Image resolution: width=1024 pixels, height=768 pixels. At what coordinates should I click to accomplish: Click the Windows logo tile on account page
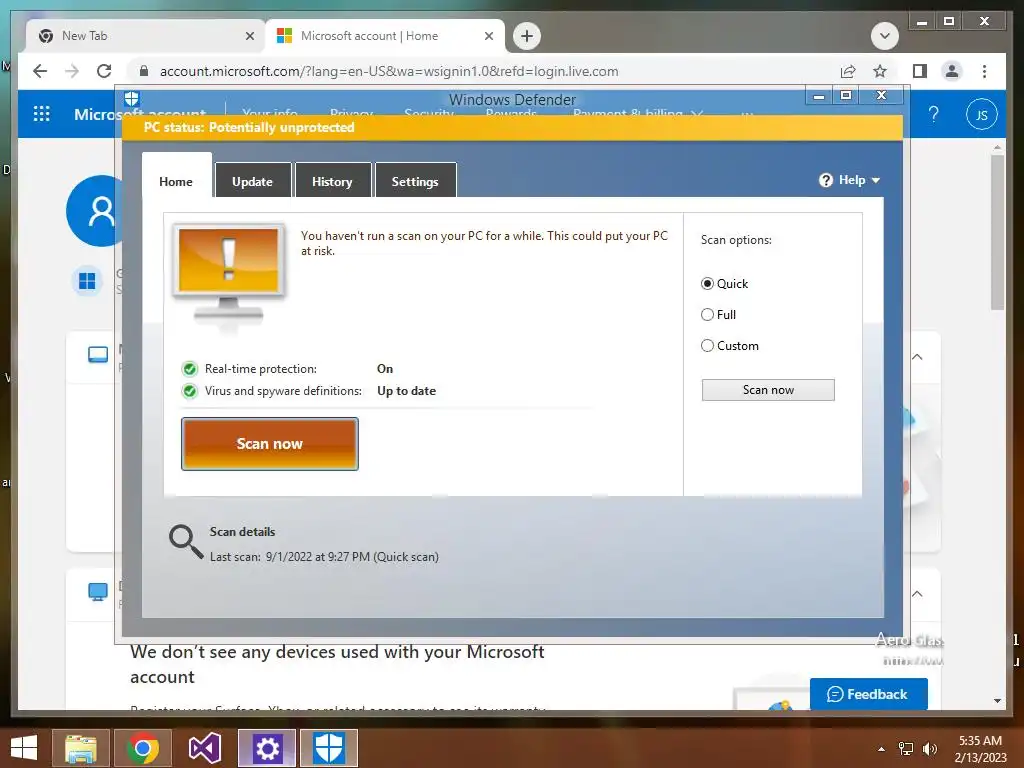pos(87,281)
